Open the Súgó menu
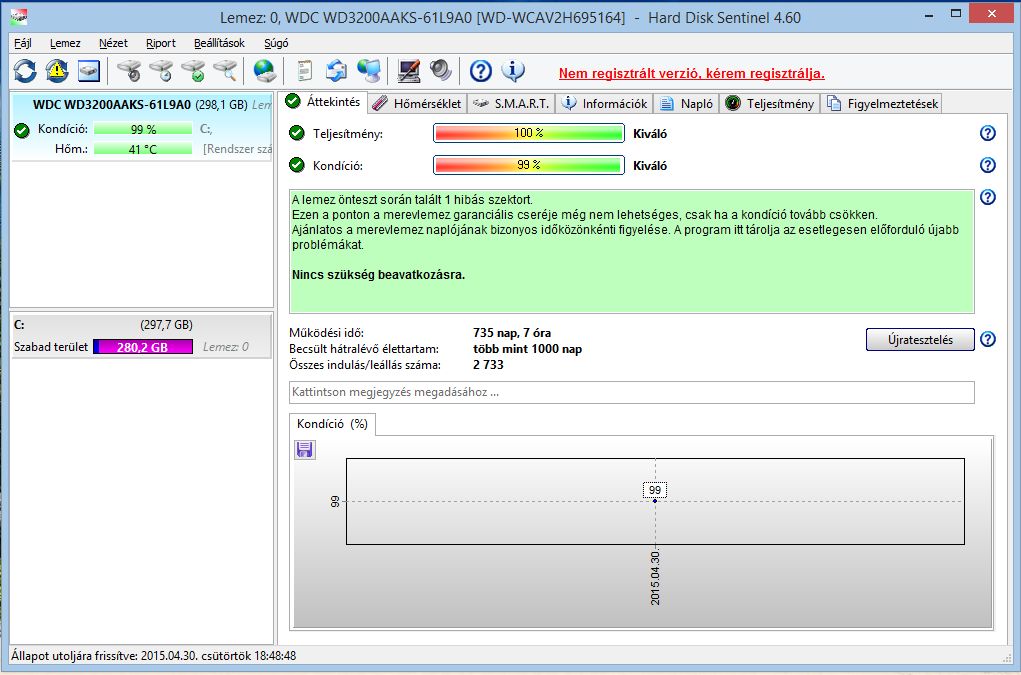The image size is (1021, 675). tap(276, 43)
